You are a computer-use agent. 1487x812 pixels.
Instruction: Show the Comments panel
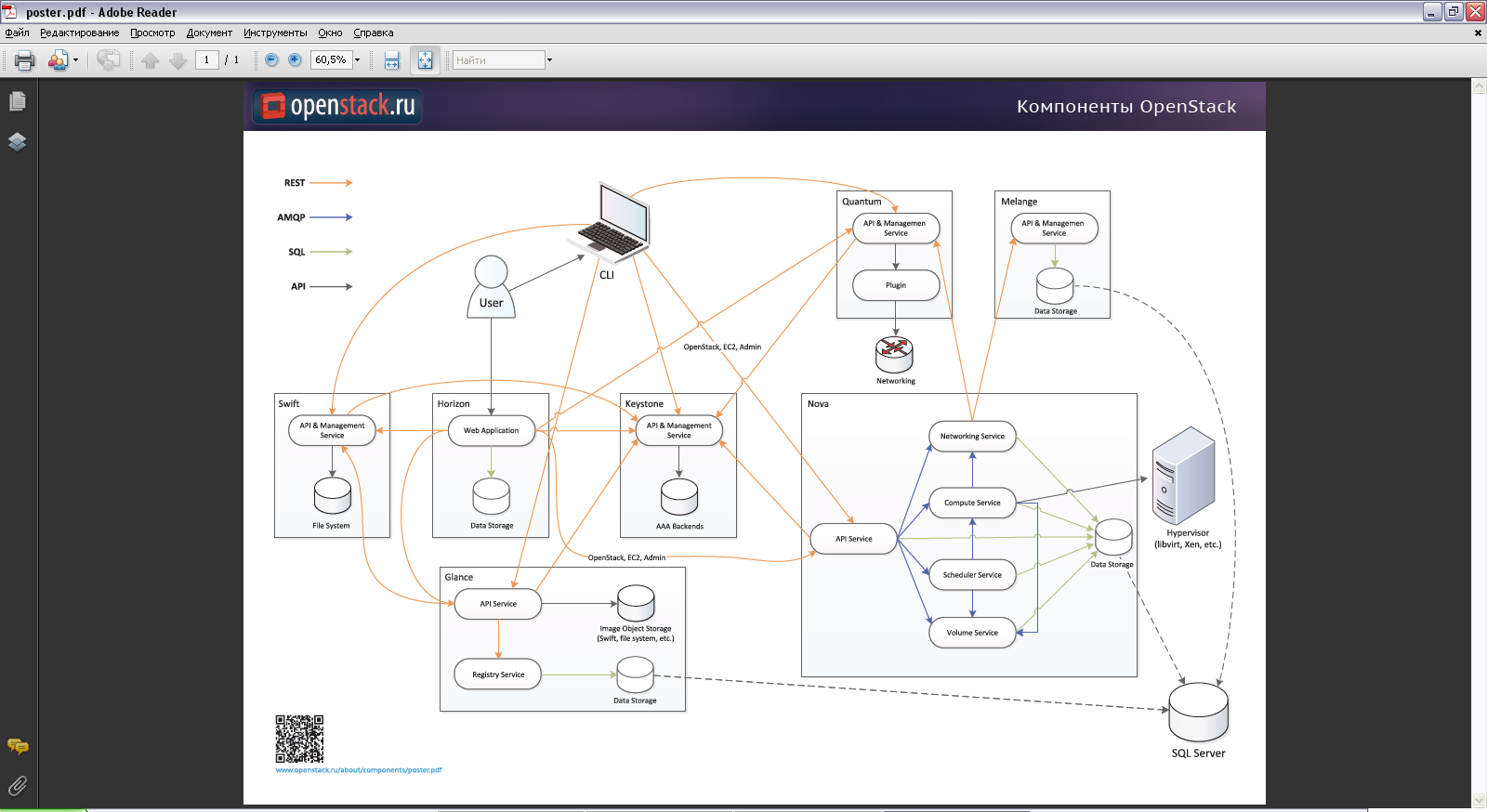(x=17, y=746)
